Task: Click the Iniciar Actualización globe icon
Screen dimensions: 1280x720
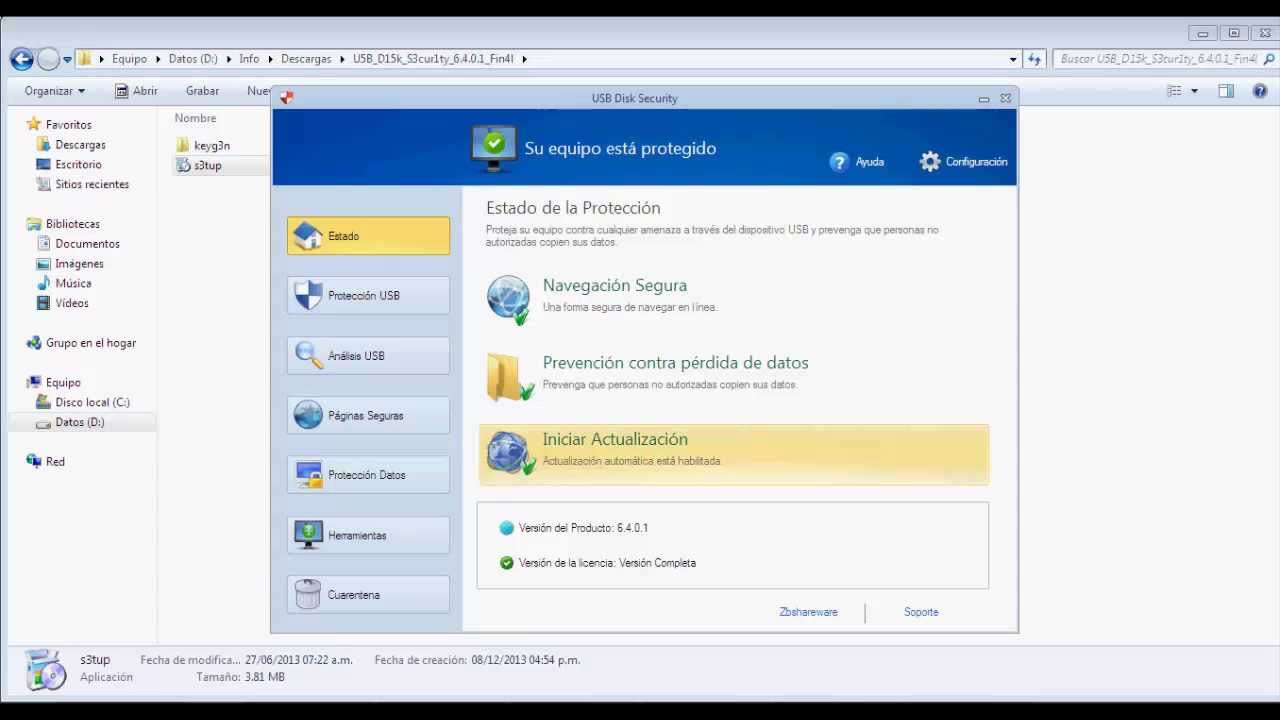Action: click(x=509, y=453)
